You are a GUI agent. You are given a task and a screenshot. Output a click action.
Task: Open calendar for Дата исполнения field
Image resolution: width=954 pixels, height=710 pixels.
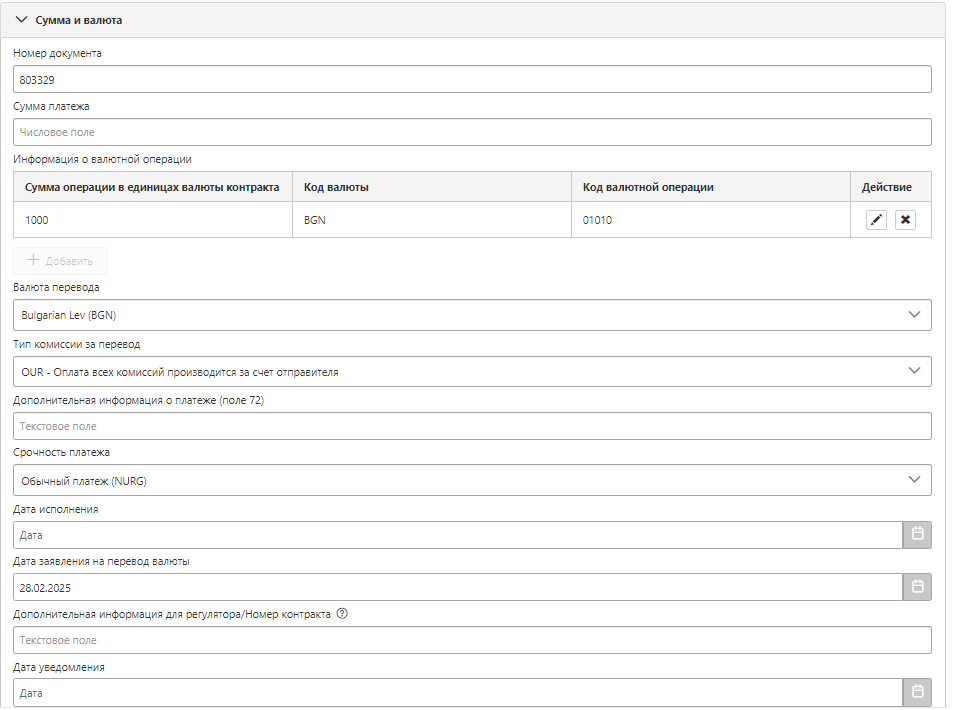pyautogui.click(x=917, y=535)
